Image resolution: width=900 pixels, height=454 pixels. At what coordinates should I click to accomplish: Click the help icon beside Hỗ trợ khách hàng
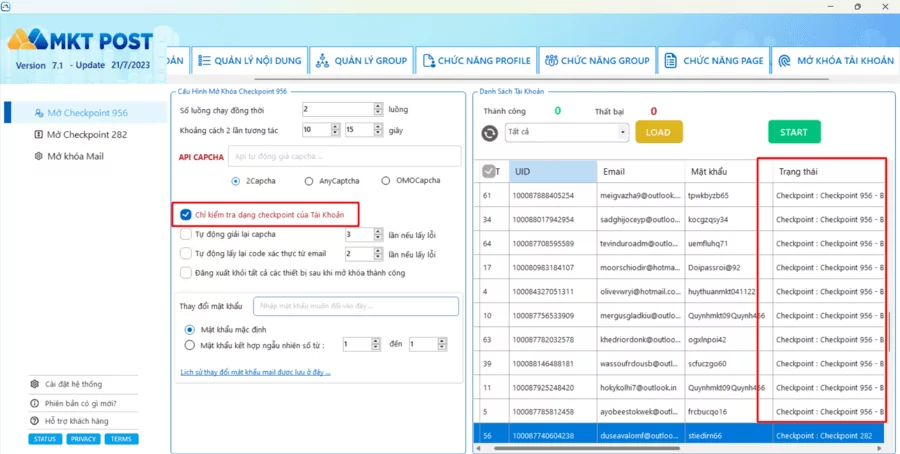click(34, 421)
